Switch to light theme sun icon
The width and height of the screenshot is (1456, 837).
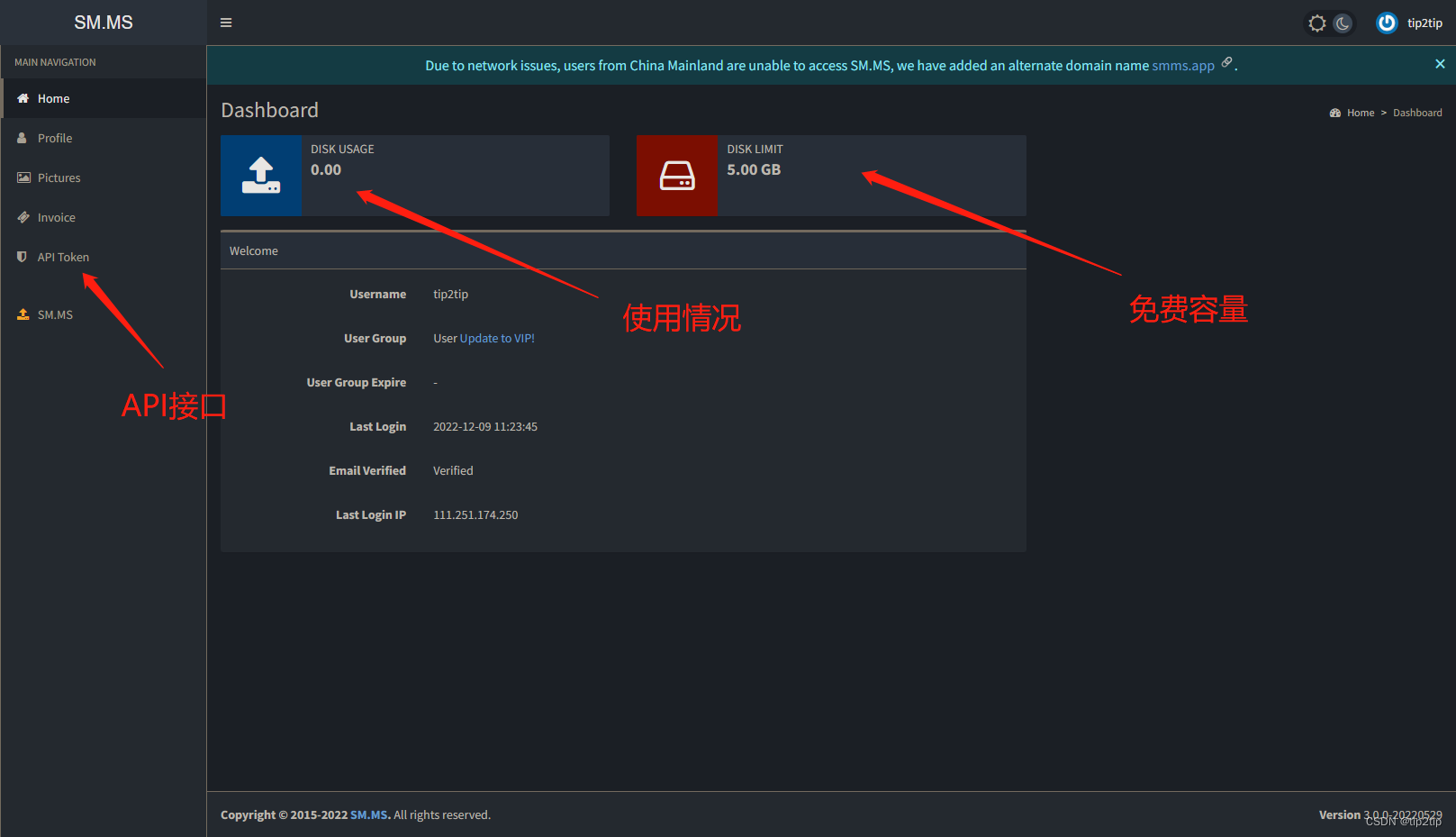[1317, 23]
